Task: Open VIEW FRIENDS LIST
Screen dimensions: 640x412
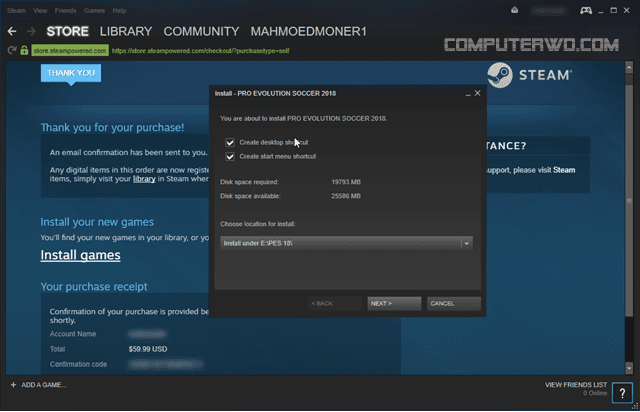Action: click(x=576, y=385)
